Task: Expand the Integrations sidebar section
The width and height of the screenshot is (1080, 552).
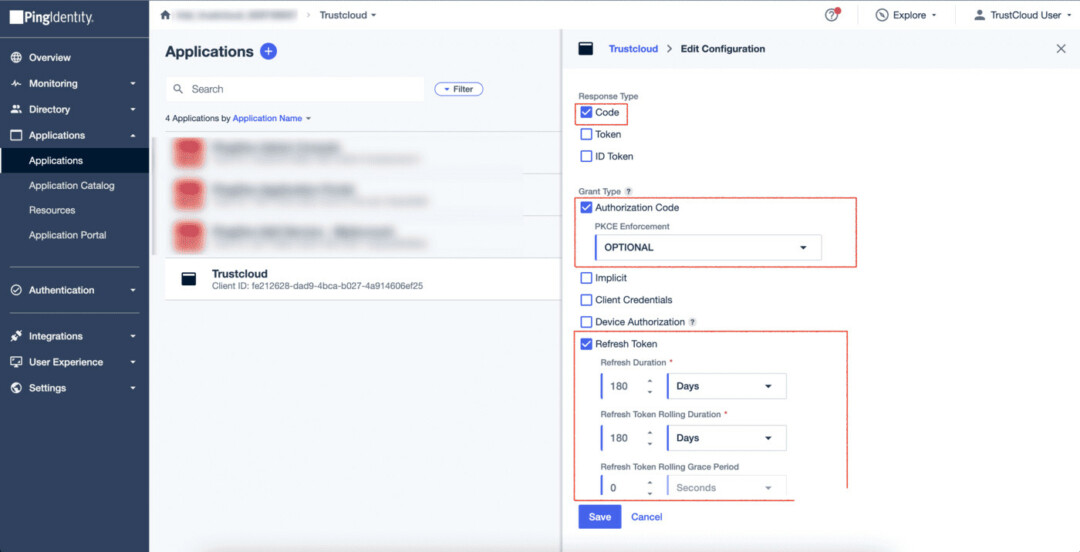Action: (133, 336)
